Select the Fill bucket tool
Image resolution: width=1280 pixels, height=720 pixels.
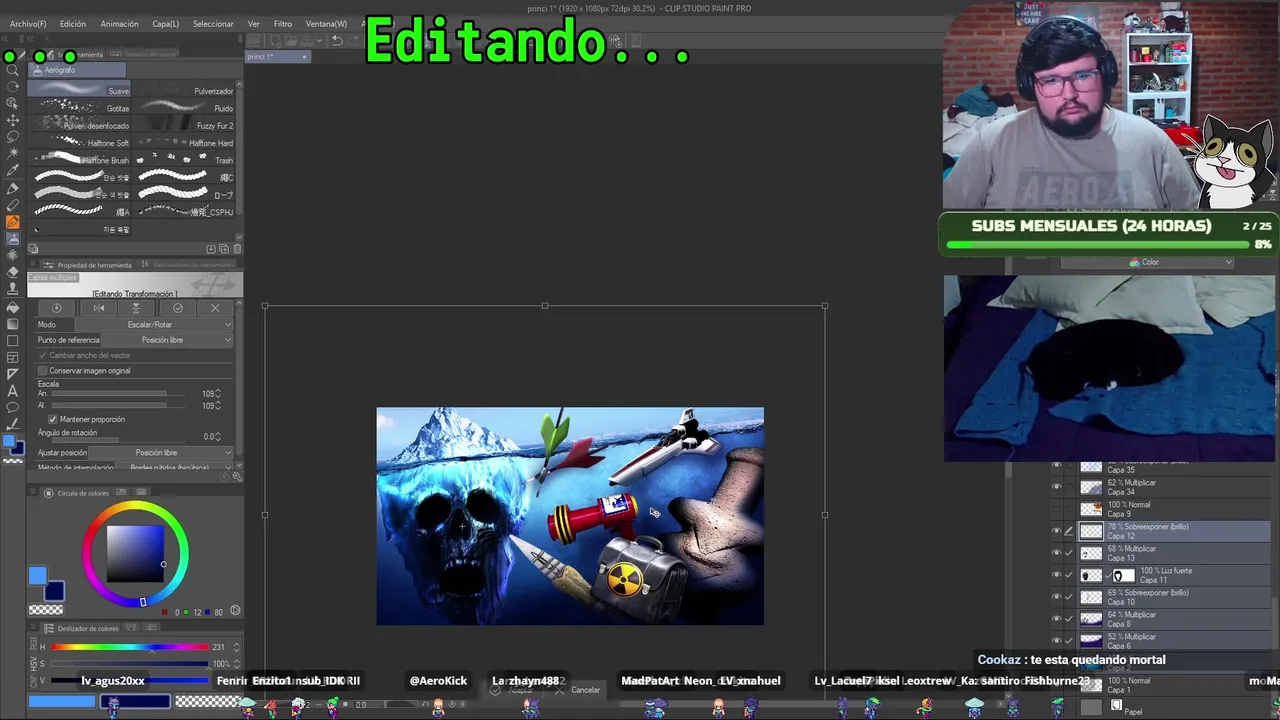coord(13,306)
